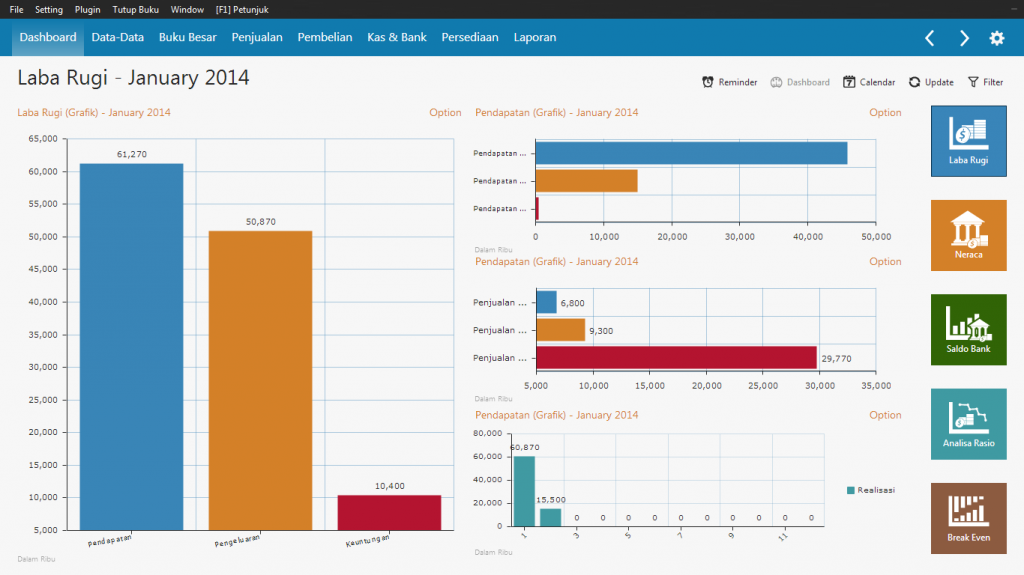Open the Calendar from the toolbar
The height and width of the screenshot is (575, 1024).
(869, 82)
